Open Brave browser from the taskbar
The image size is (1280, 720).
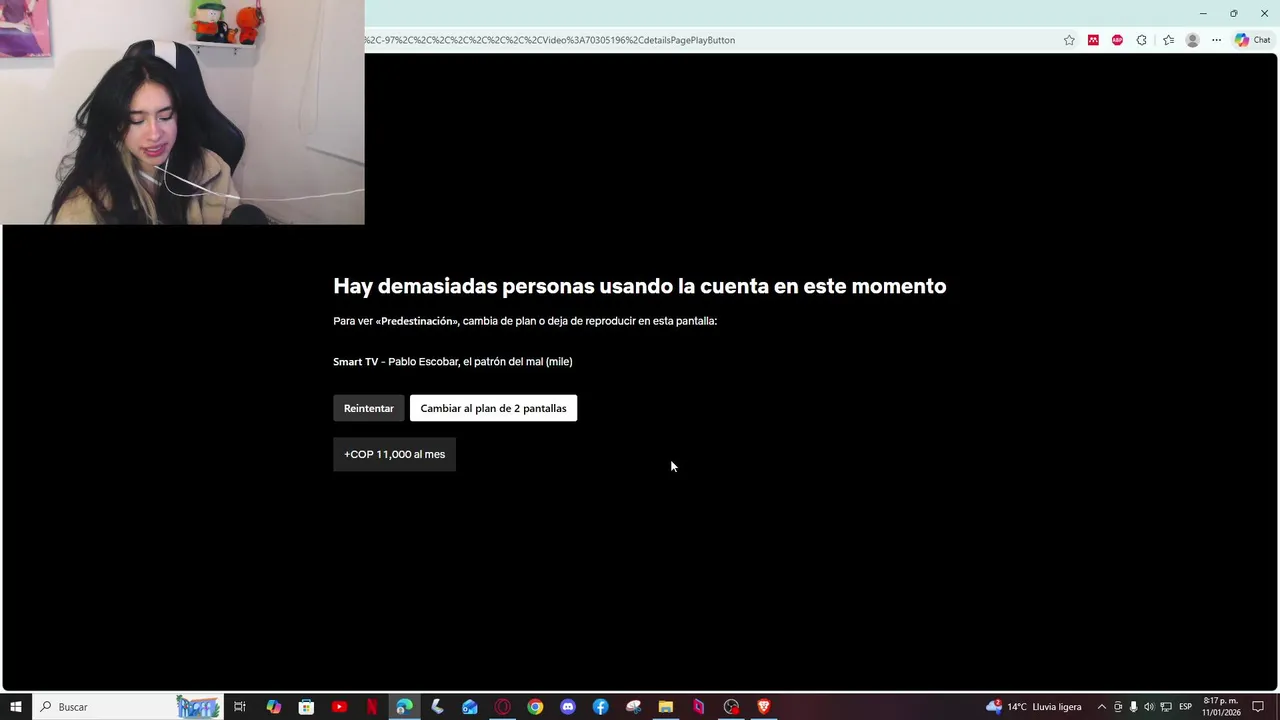(x=764, y=707)
